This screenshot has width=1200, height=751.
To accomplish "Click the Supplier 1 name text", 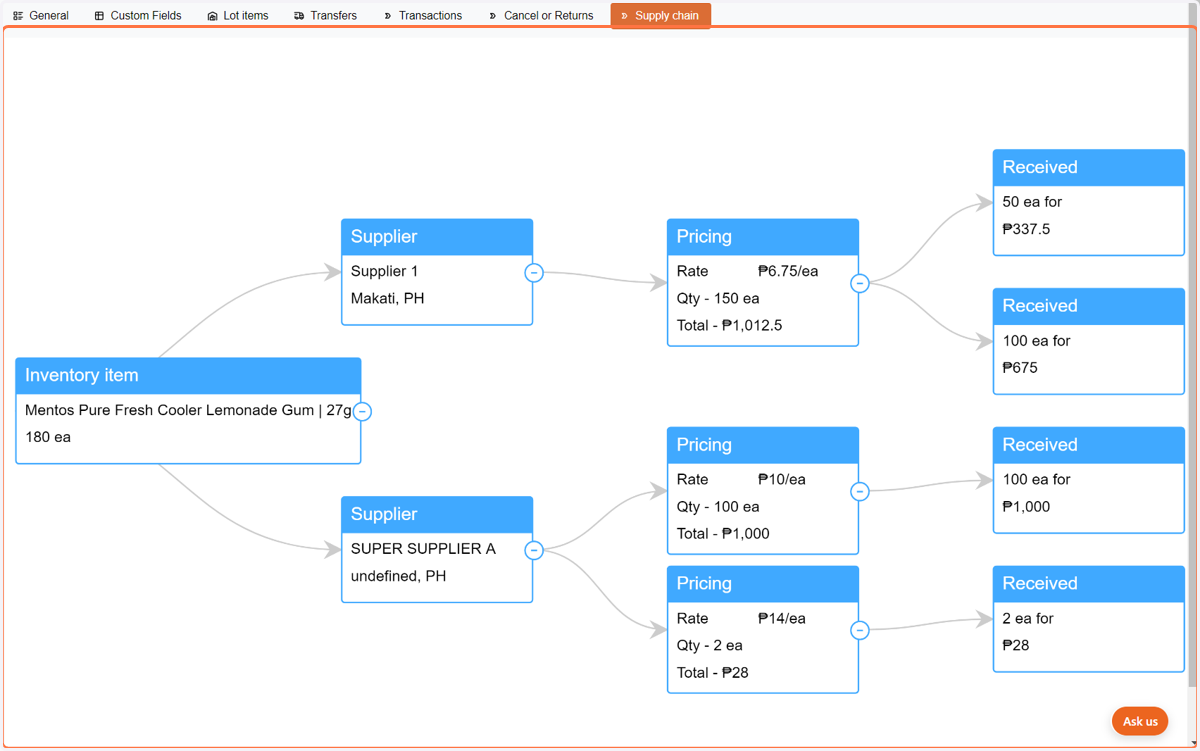I will pos(385,271).
